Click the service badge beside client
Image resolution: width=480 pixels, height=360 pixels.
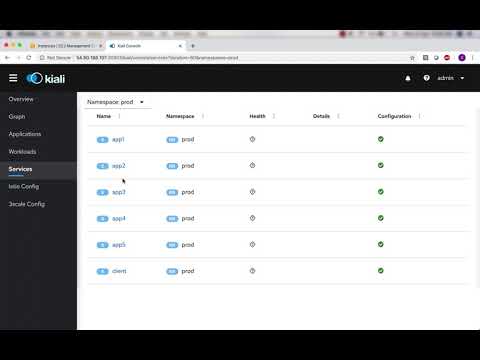point(103,271)
